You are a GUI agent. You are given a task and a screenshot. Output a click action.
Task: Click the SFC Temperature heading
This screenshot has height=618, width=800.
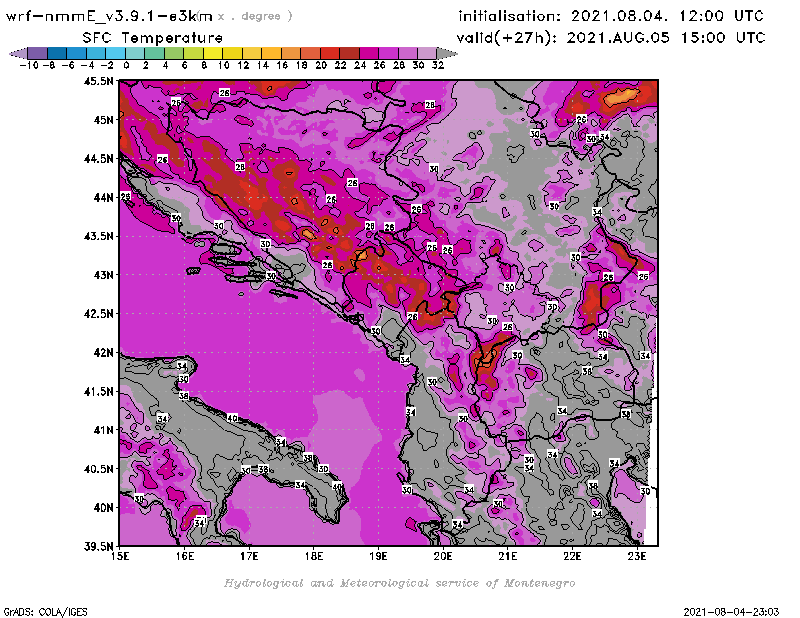153,38
